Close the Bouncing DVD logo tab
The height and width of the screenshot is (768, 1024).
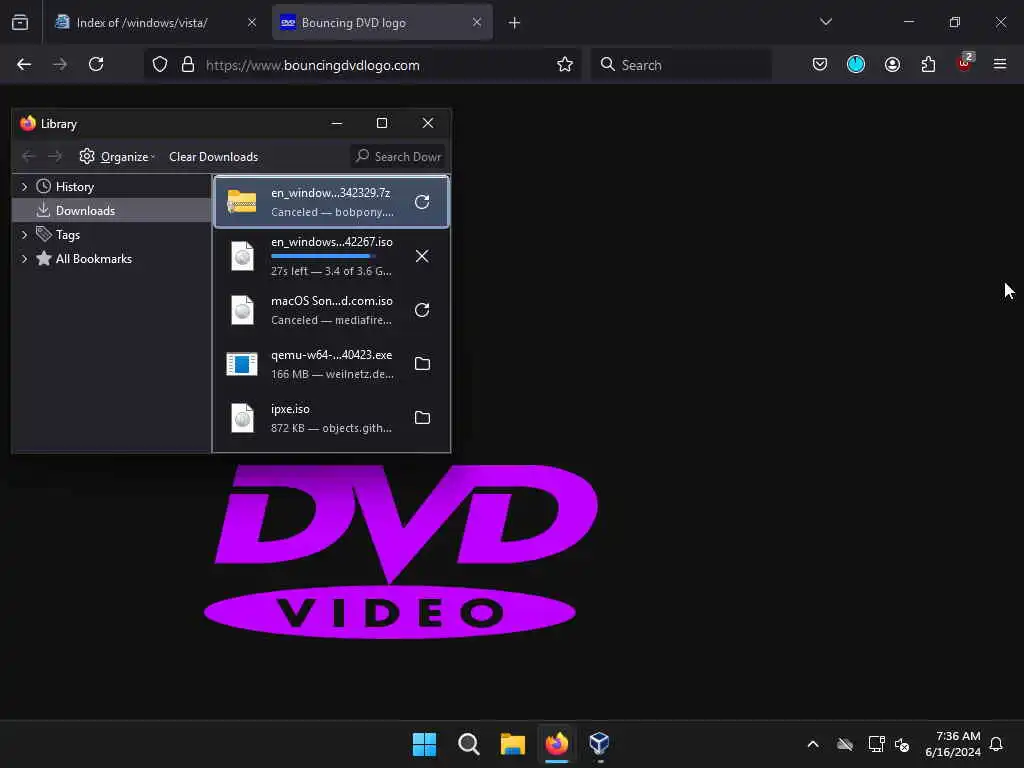477,22
